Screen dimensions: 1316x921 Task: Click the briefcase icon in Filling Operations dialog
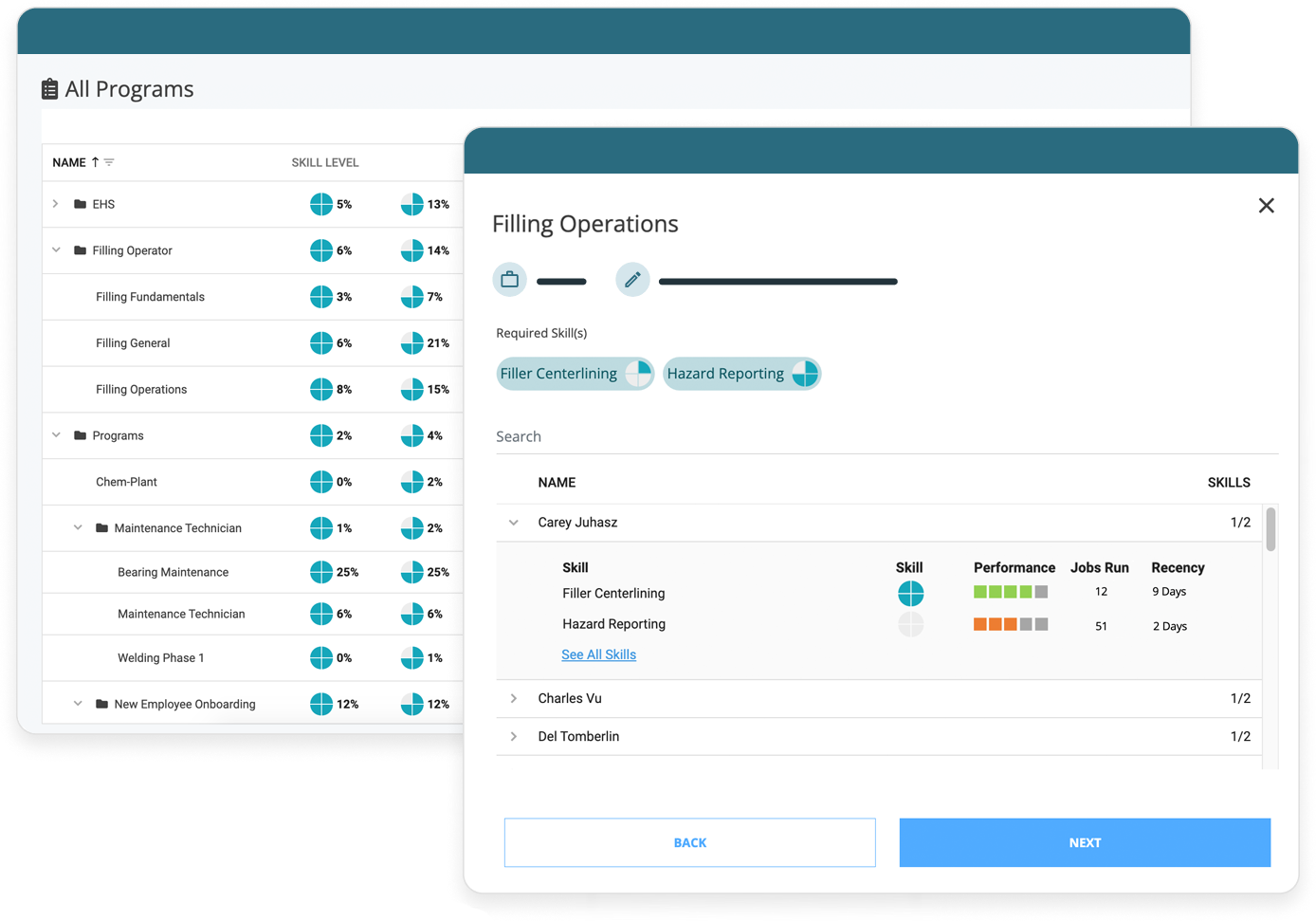point(509,280)
